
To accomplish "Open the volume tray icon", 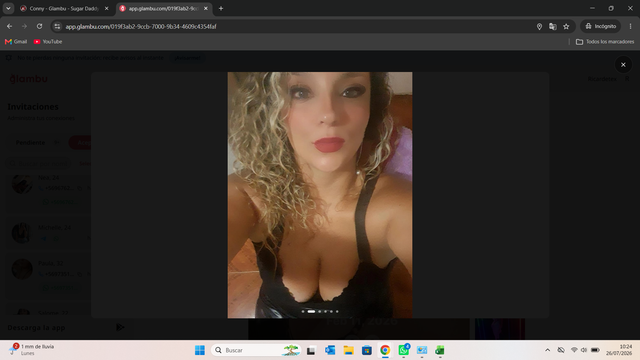I will click(x=584, y=350).
